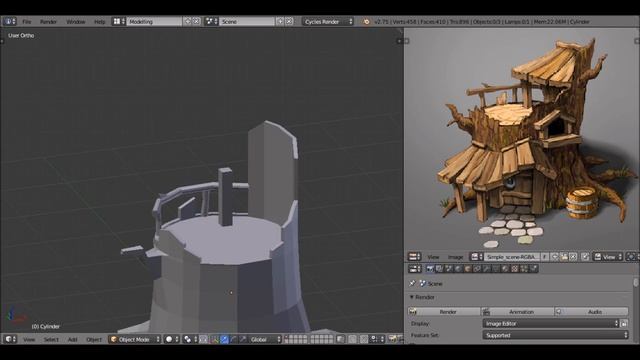The width and height of the screenshot is (640, 360).
Task: Open the Help menu
Action: pos(100,22)
